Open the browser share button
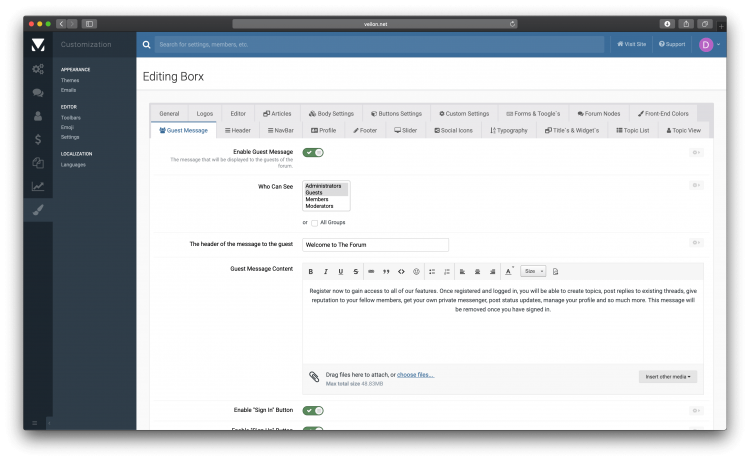 click(x=686, y=23)
